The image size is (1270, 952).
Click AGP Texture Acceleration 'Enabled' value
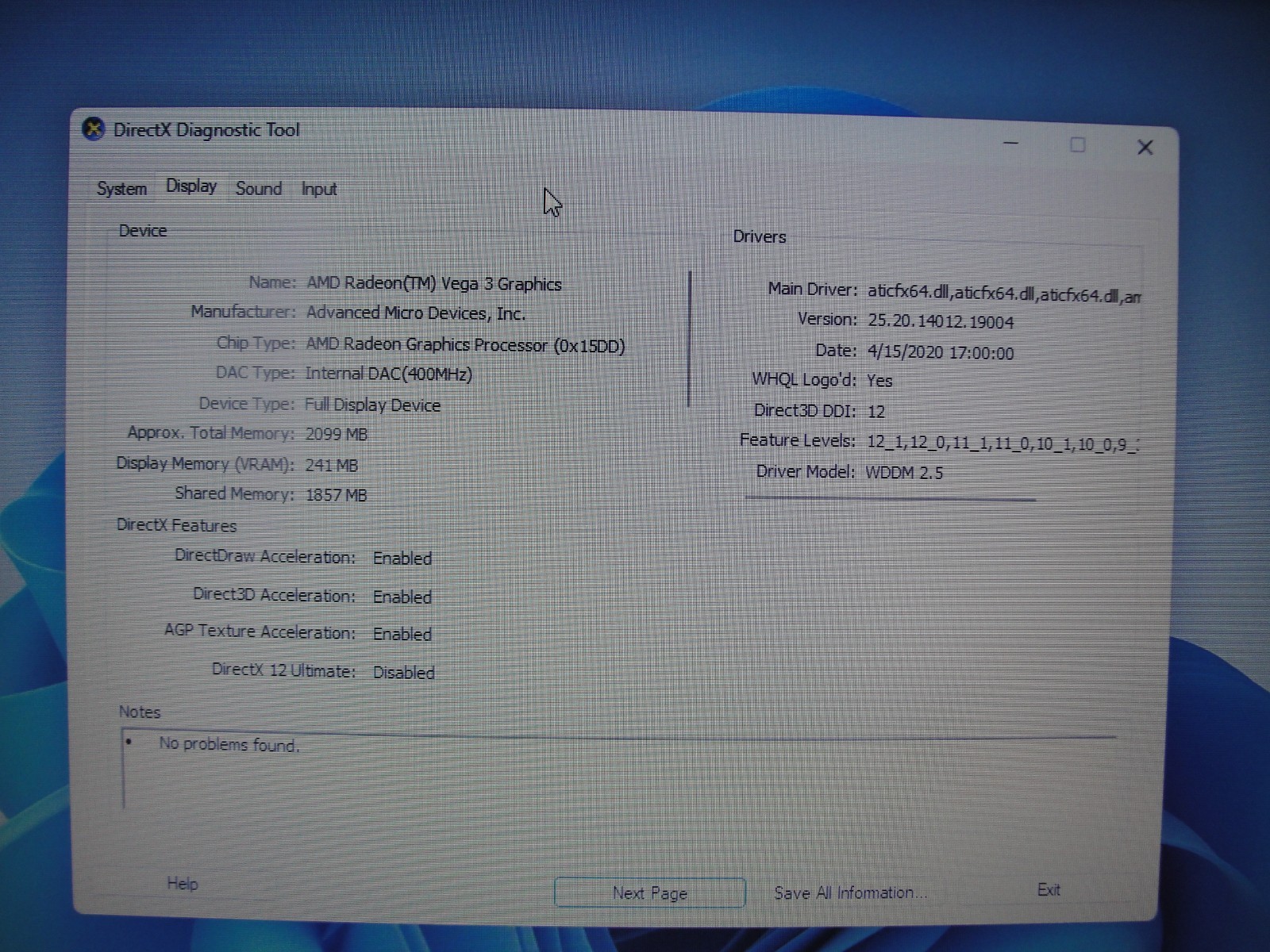[402, 634]
